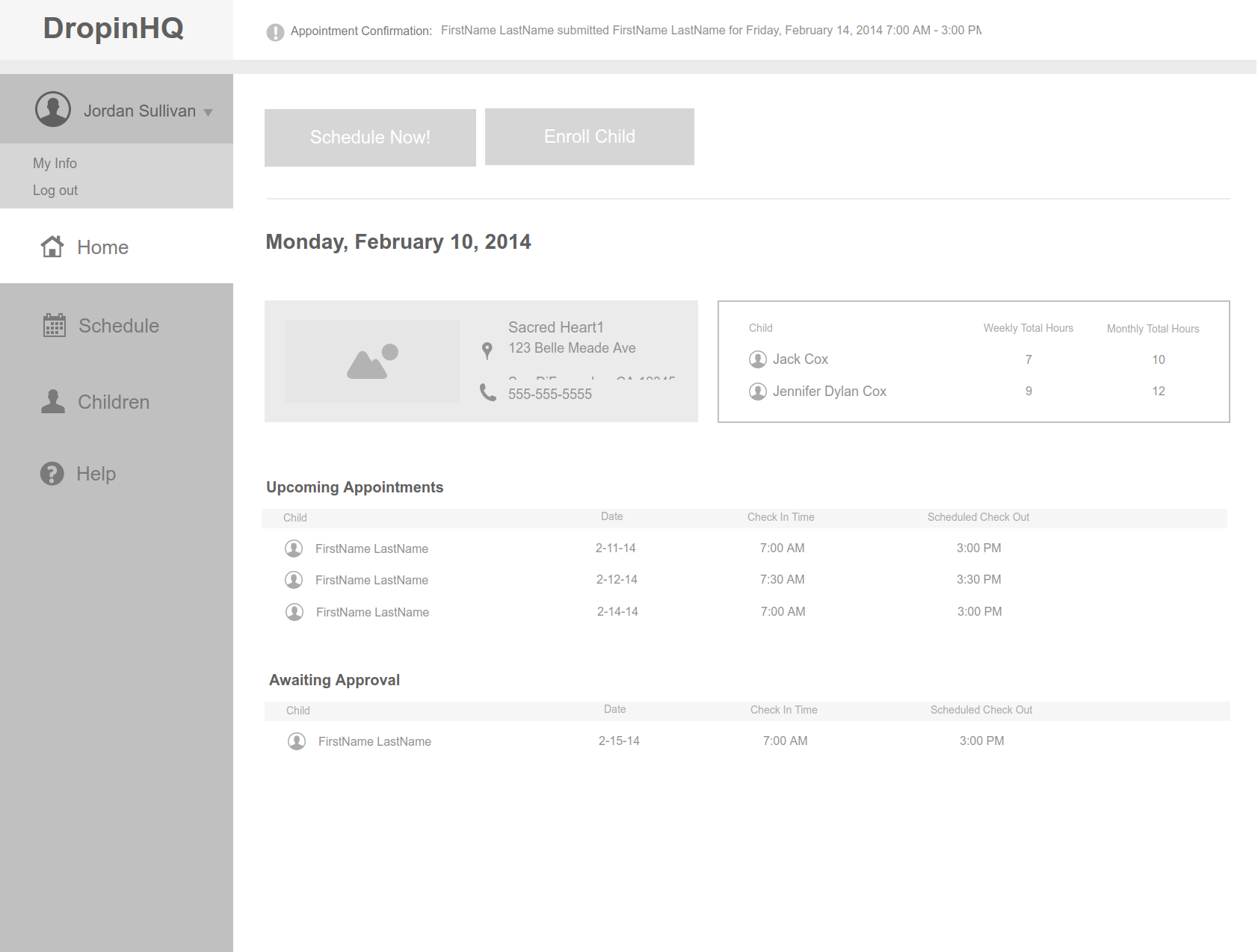The height and width of the screenshot is (952, 1258).
Task: Open the Schedule section
Action: [x=119, y=326]
